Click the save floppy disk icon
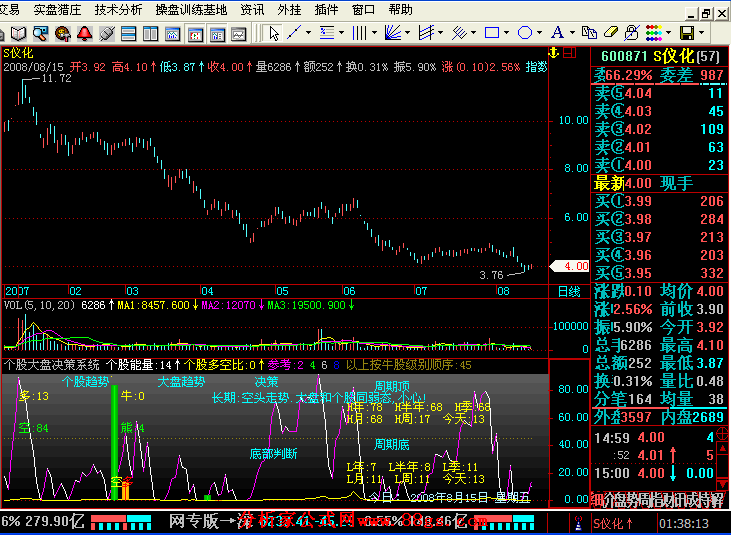Viewport: 731px width, 535px height. coord(687,33)
